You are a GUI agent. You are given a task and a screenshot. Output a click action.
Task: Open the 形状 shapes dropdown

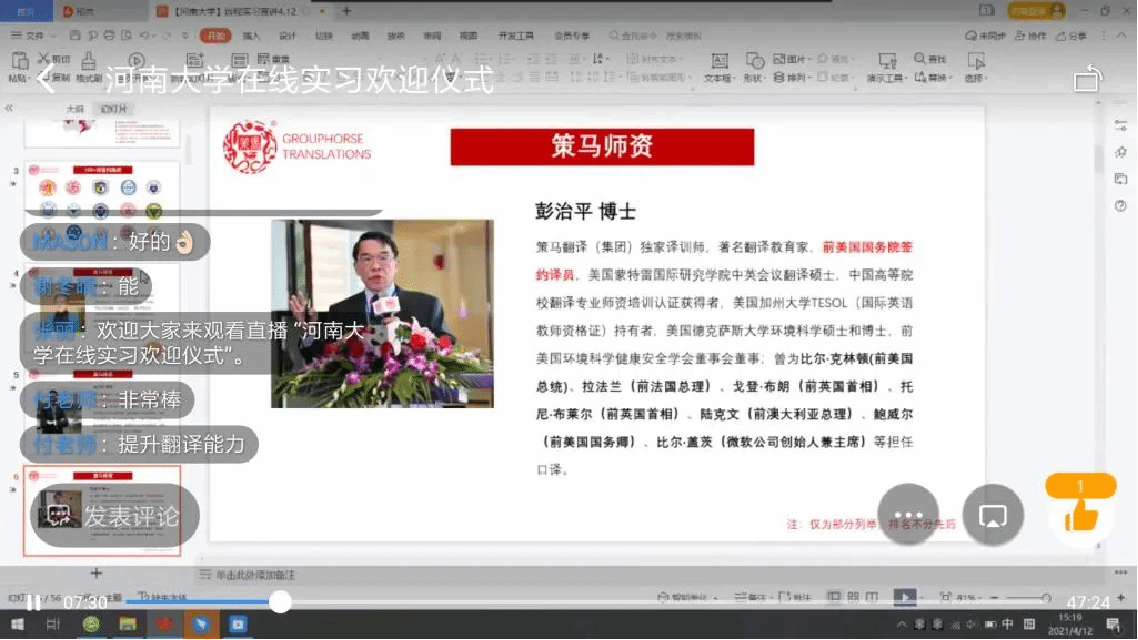coord(754,67)
